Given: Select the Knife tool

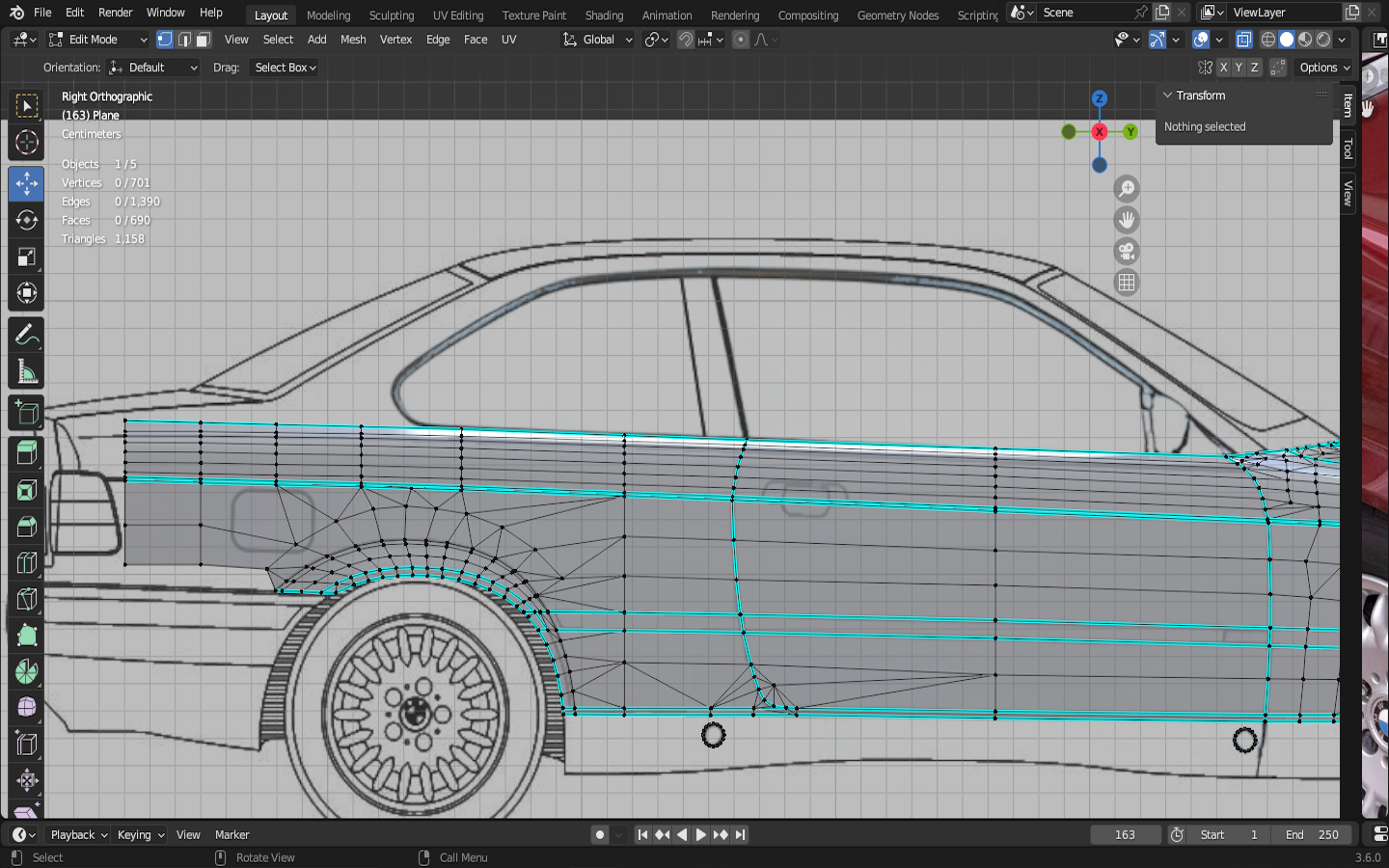Looking at the screenshot, I should coord(26,599).
